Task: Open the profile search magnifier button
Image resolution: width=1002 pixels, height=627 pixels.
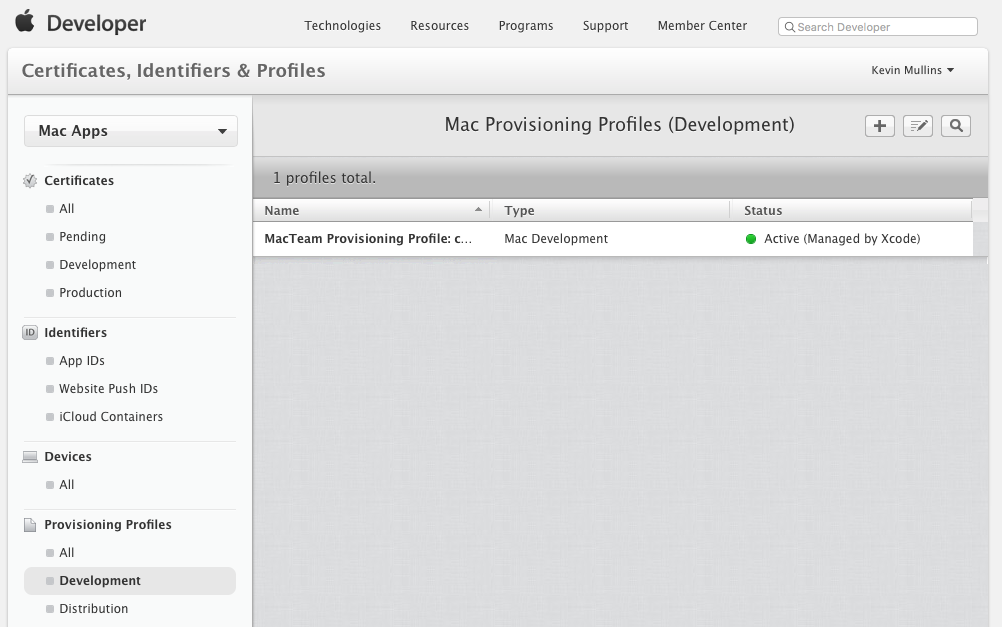Action: 956,126
